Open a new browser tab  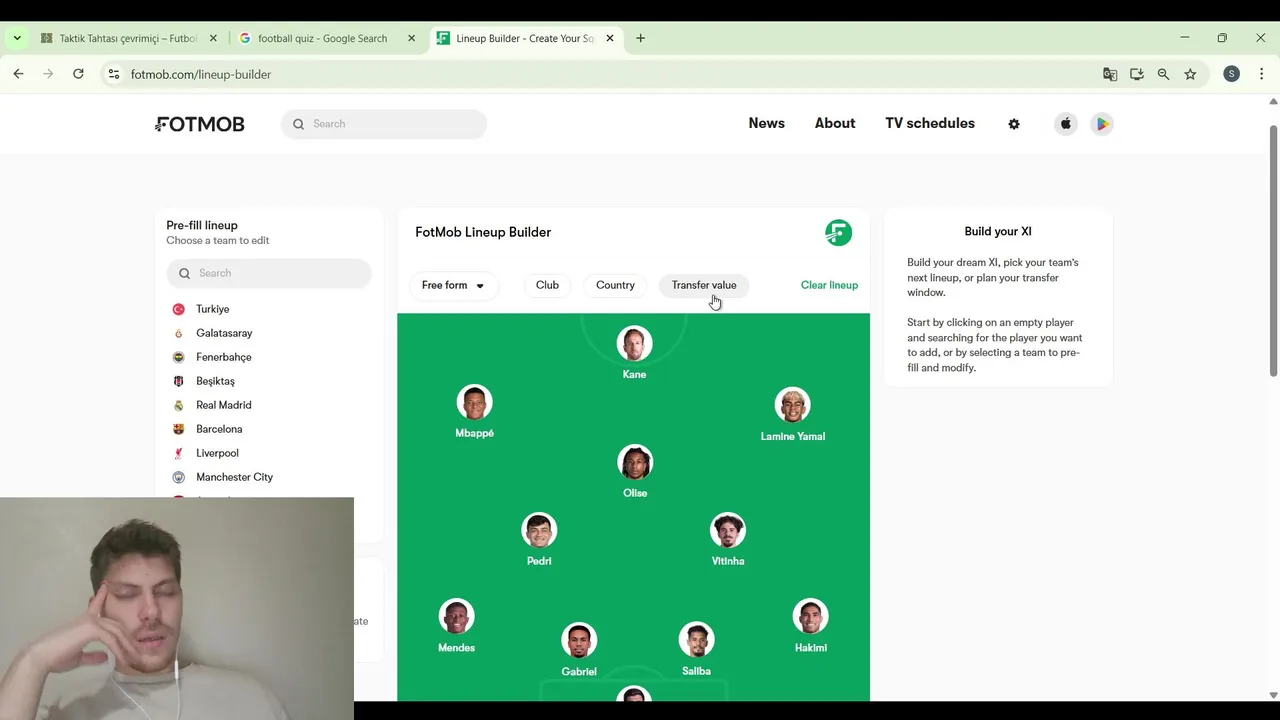(640, 38)
